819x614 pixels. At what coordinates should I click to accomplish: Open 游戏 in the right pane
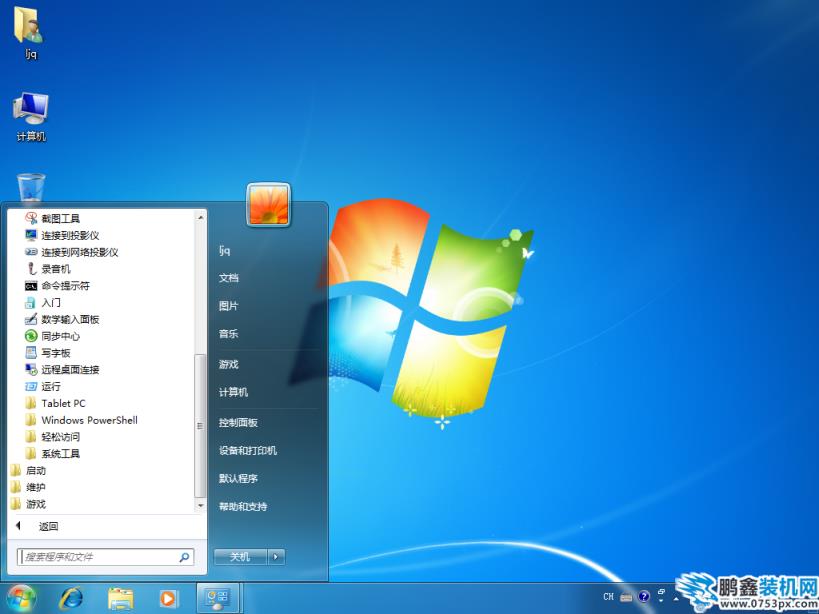(229, 364)
